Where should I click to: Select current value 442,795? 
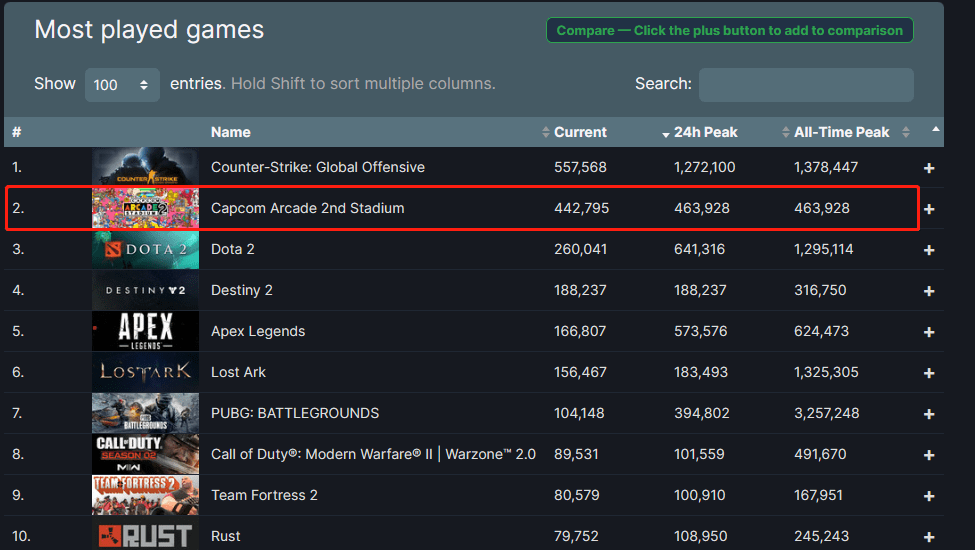click(581, 208)
